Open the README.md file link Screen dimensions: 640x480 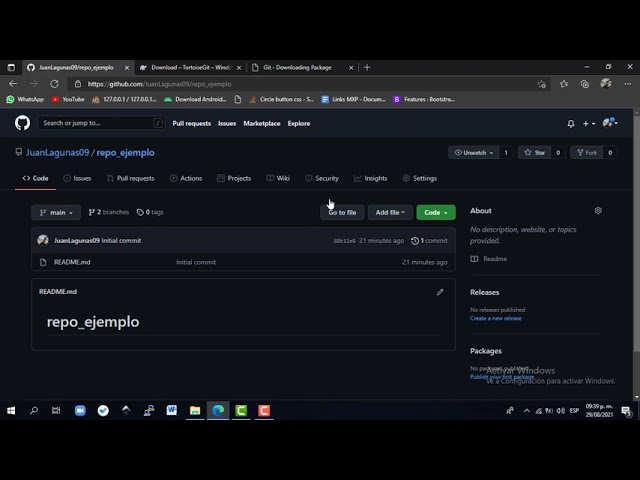click(72, 262)
